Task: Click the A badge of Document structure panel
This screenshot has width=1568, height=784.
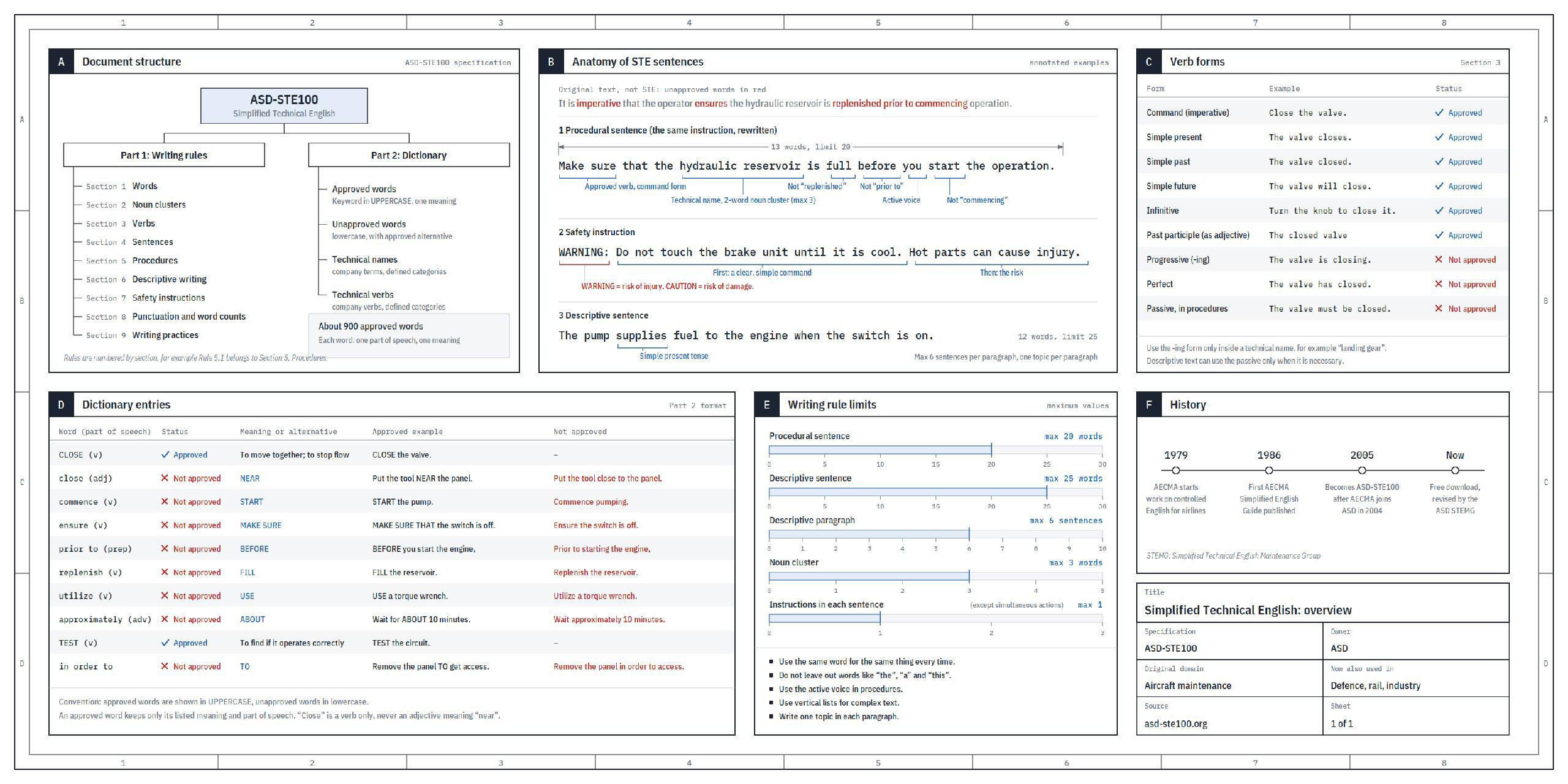Action: pyautogui.click(x=61, y=62)
